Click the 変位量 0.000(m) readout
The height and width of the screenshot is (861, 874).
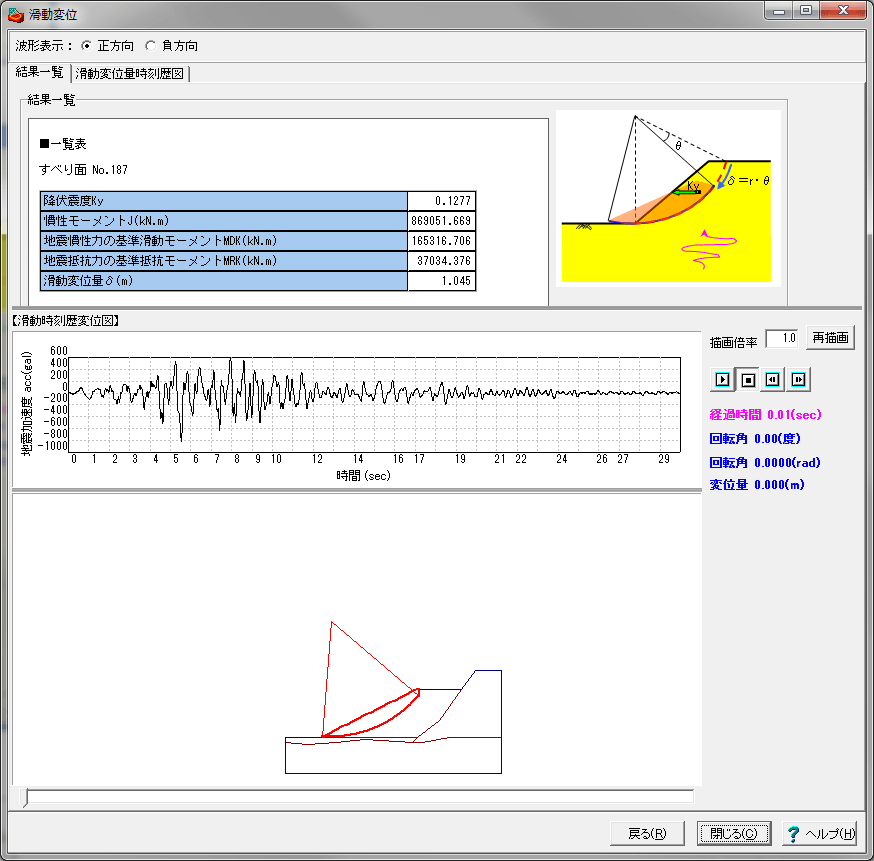point(756,485)
